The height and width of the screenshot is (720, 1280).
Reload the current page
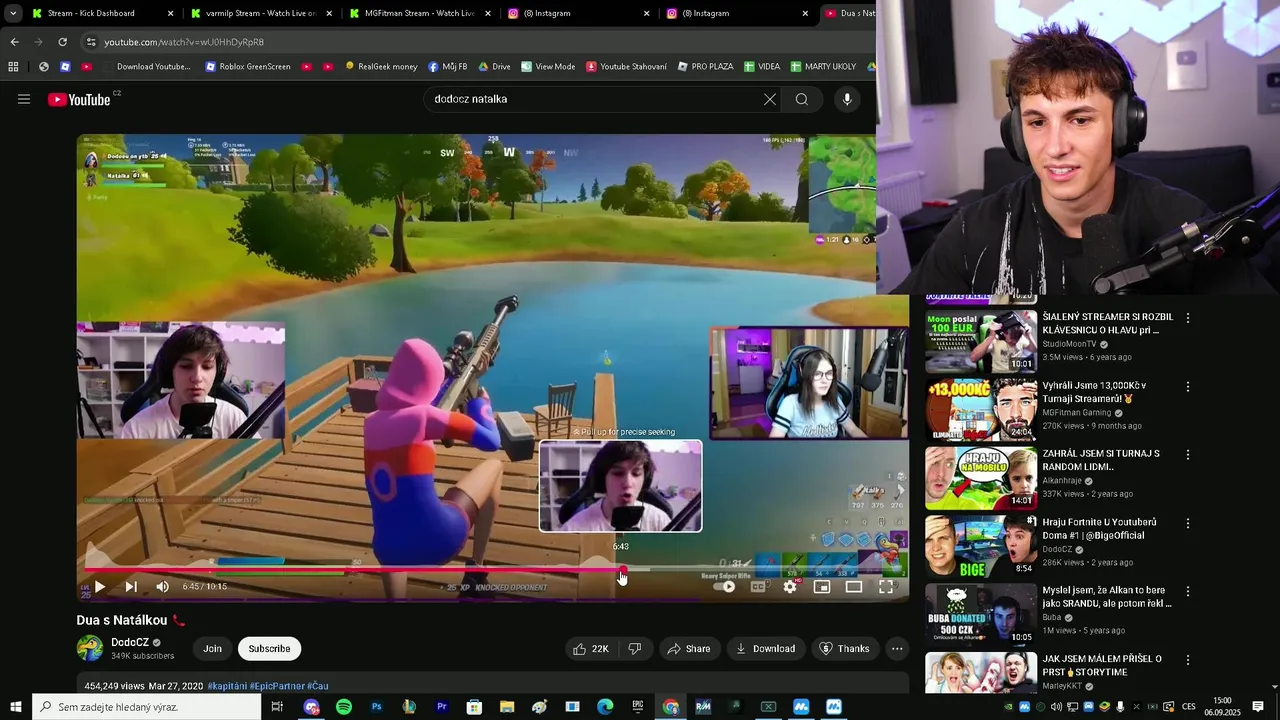click(x=62, y=42)
